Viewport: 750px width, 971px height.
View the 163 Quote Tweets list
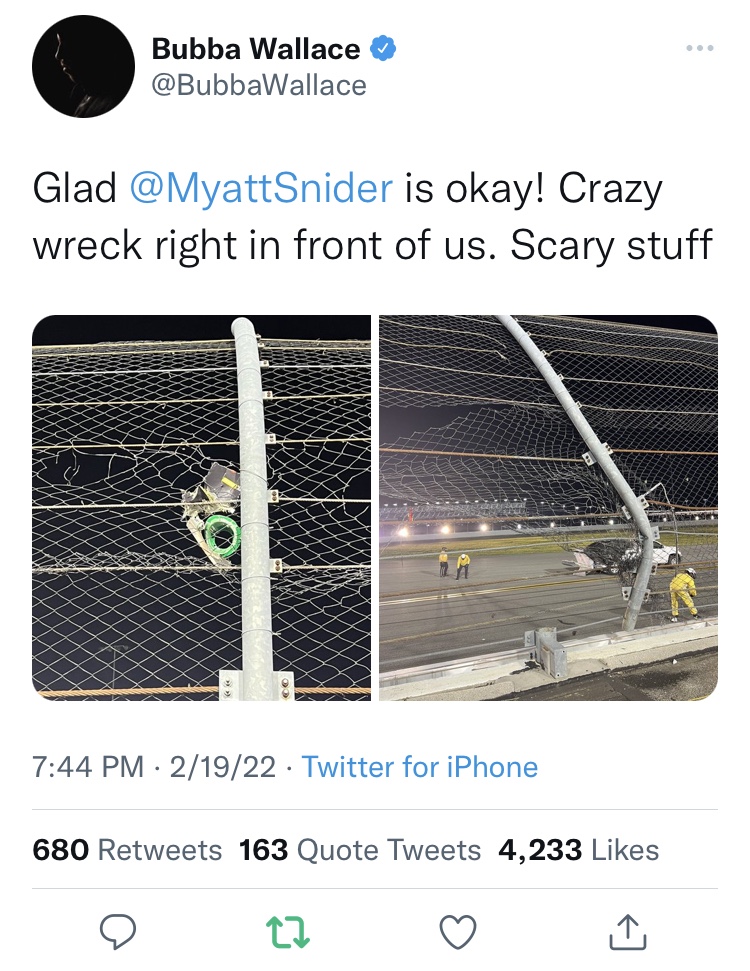pos(360,850)
